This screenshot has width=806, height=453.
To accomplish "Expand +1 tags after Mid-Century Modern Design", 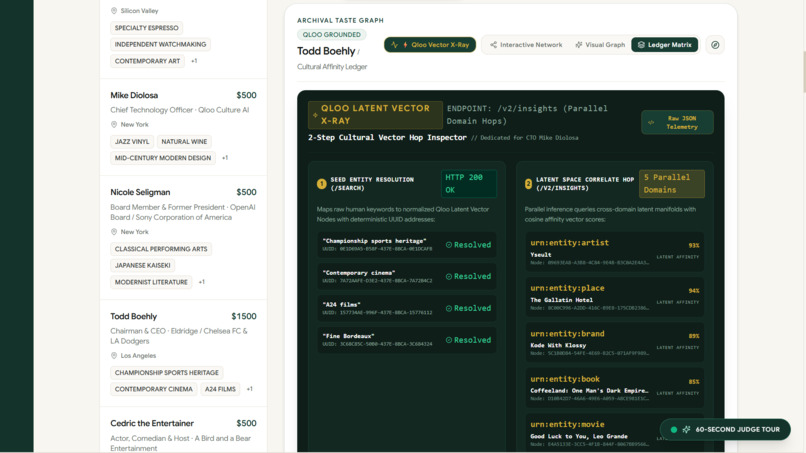I will [225, 158].
